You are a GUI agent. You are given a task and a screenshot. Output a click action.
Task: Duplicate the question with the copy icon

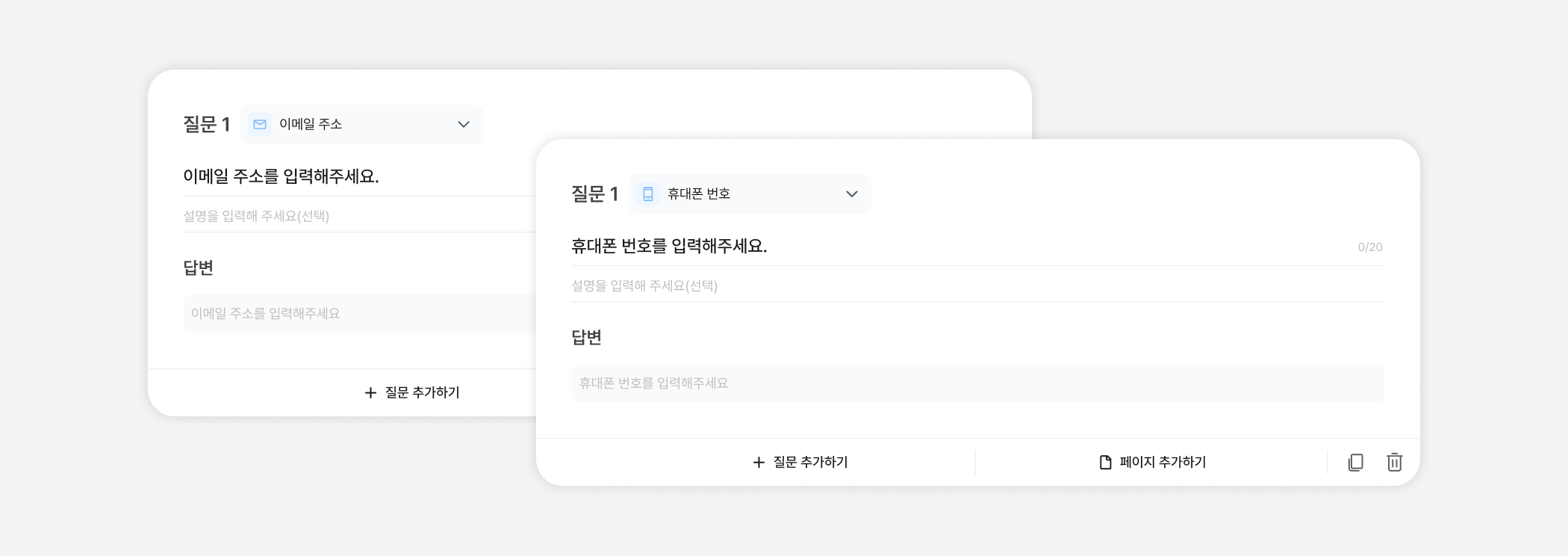[x=1355, y=463]
